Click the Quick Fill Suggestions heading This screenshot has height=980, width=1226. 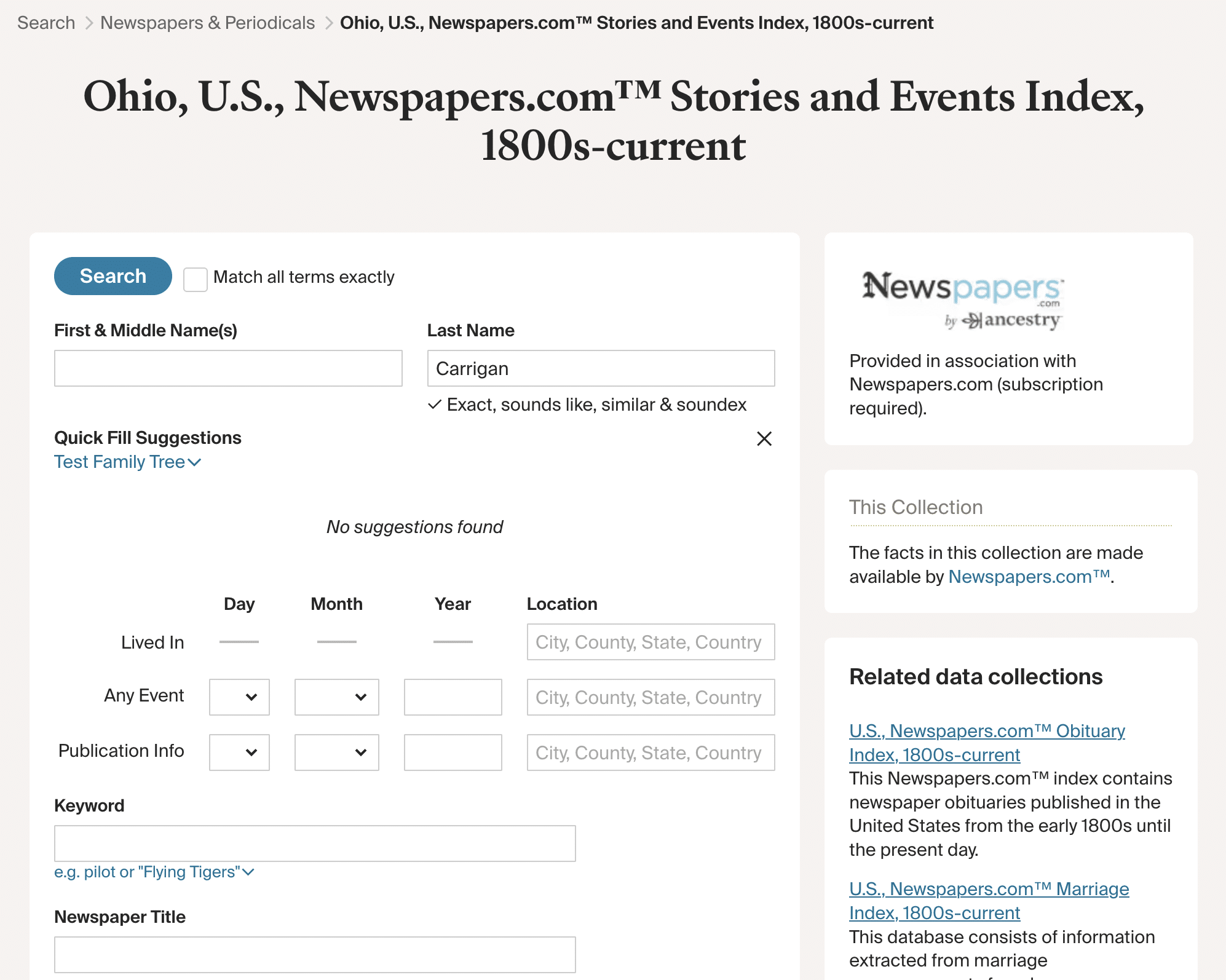[148, 438]
